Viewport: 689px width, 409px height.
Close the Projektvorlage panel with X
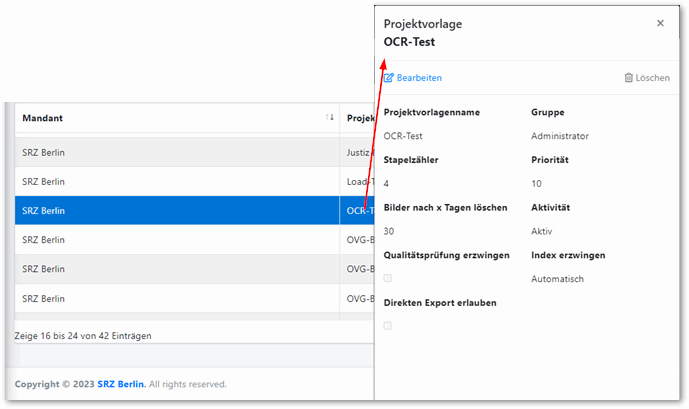click(660, 23)
